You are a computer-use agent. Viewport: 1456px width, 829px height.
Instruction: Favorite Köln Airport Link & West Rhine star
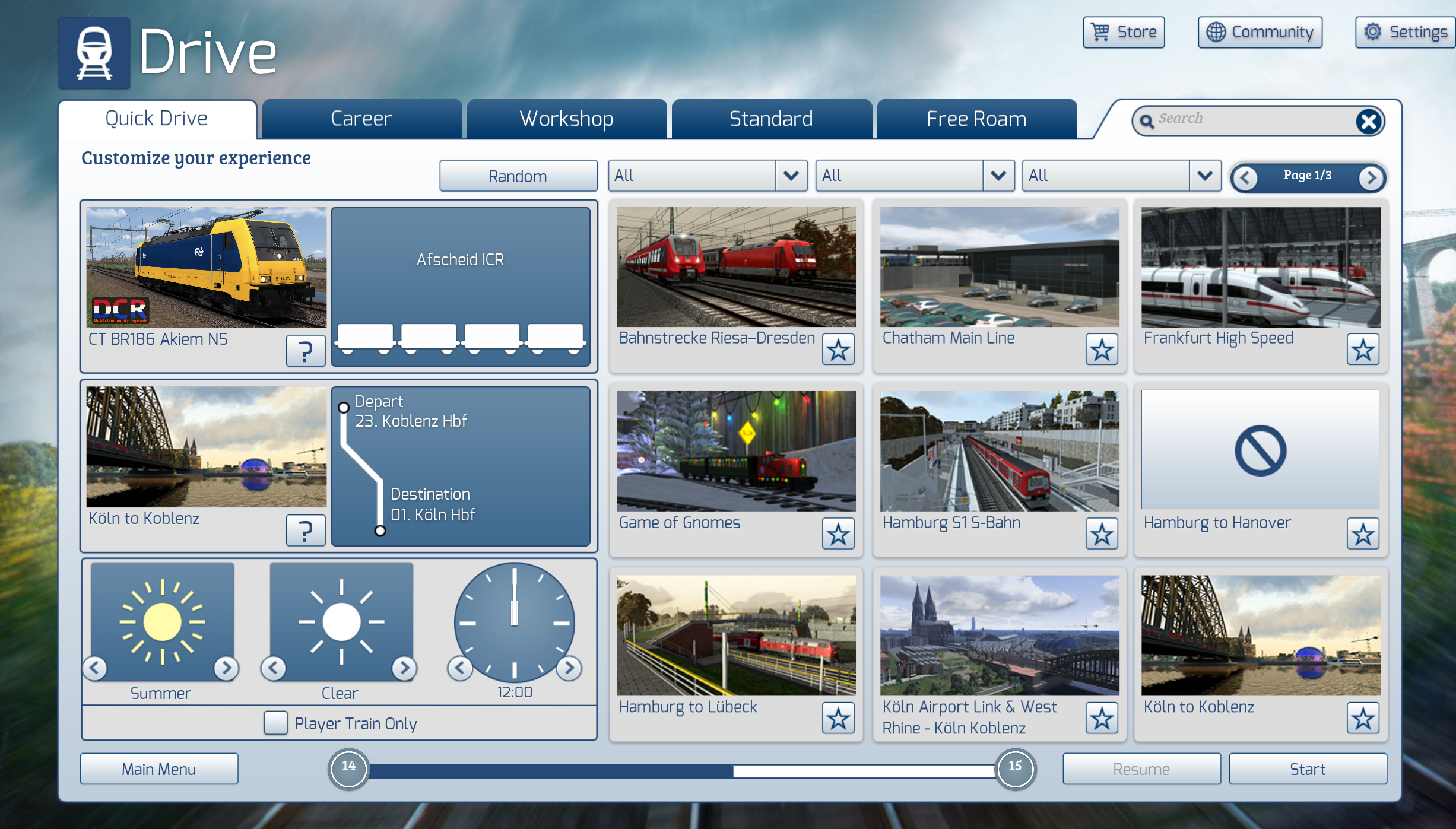click(x=1102, y=719)
